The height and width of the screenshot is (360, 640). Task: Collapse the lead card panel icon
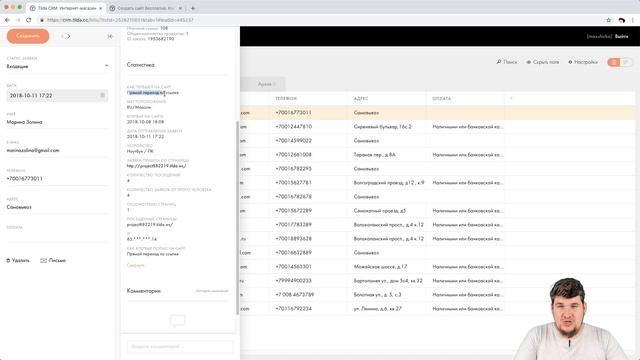click(110, 36)
